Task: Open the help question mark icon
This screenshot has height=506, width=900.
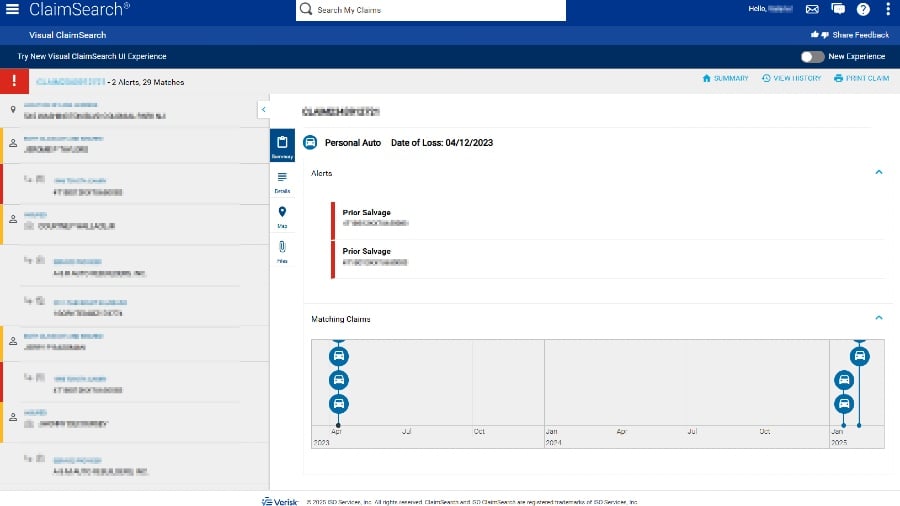Action: coord(863,9)
